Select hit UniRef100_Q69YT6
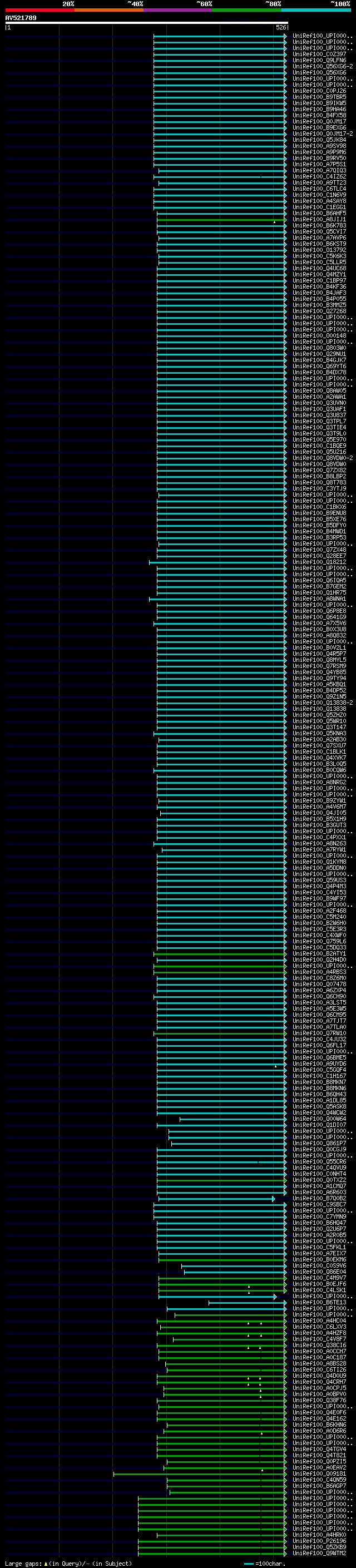356x1568 pixels. (319, 367)
